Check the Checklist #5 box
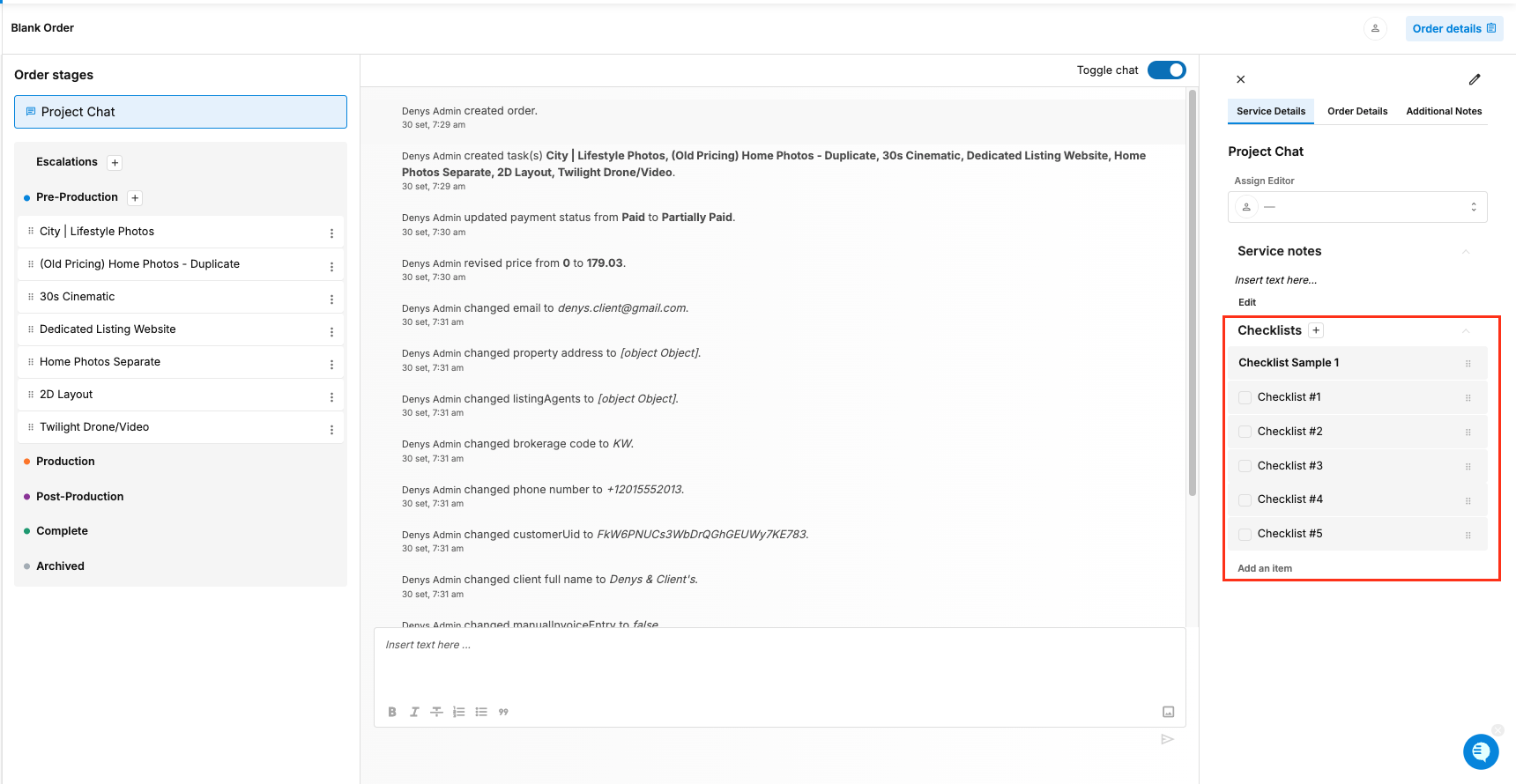The height and width of the screenshot is (784, 1516). [x=1245, y=534]
